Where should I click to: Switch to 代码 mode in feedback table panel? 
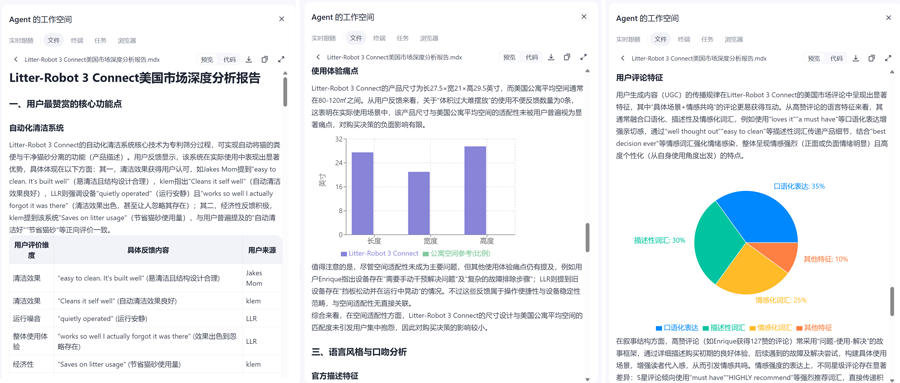[x=229, y=59]
